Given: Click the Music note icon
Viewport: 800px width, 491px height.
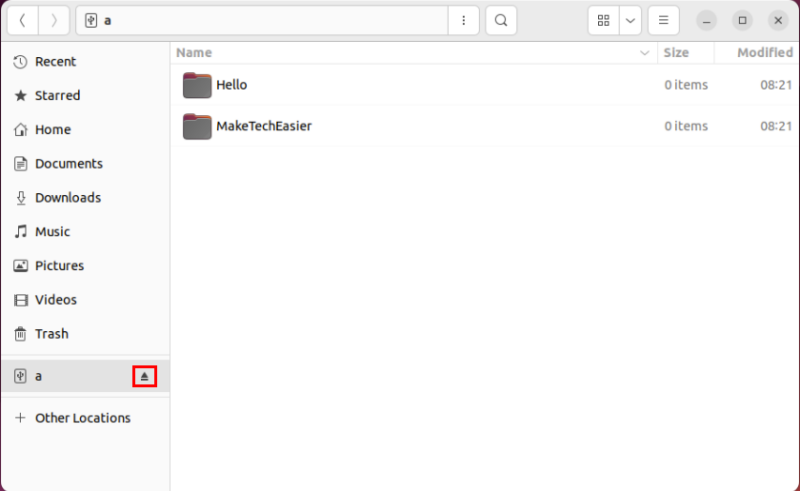Looking at the screenshot, I should pos(20,232).
